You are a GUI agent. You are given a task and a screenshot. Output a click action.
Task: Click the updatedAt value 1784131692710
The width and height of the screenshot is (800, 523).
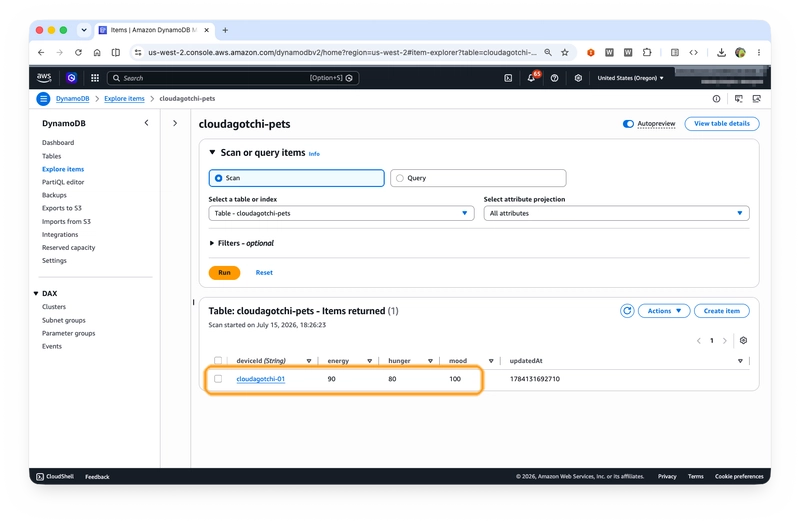point(535,379)
